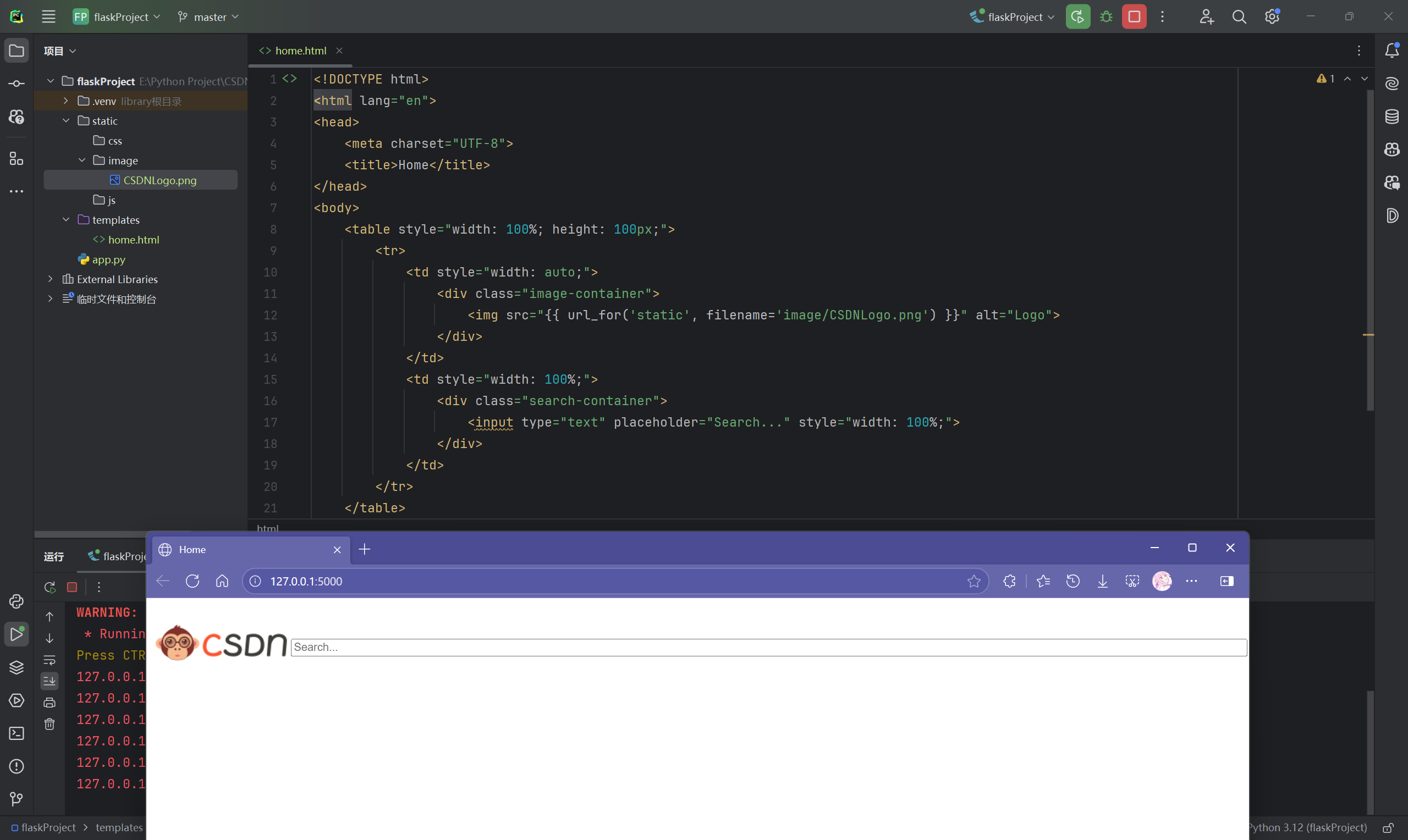
Task: Collapse the image folder
Action: (81, 160)
